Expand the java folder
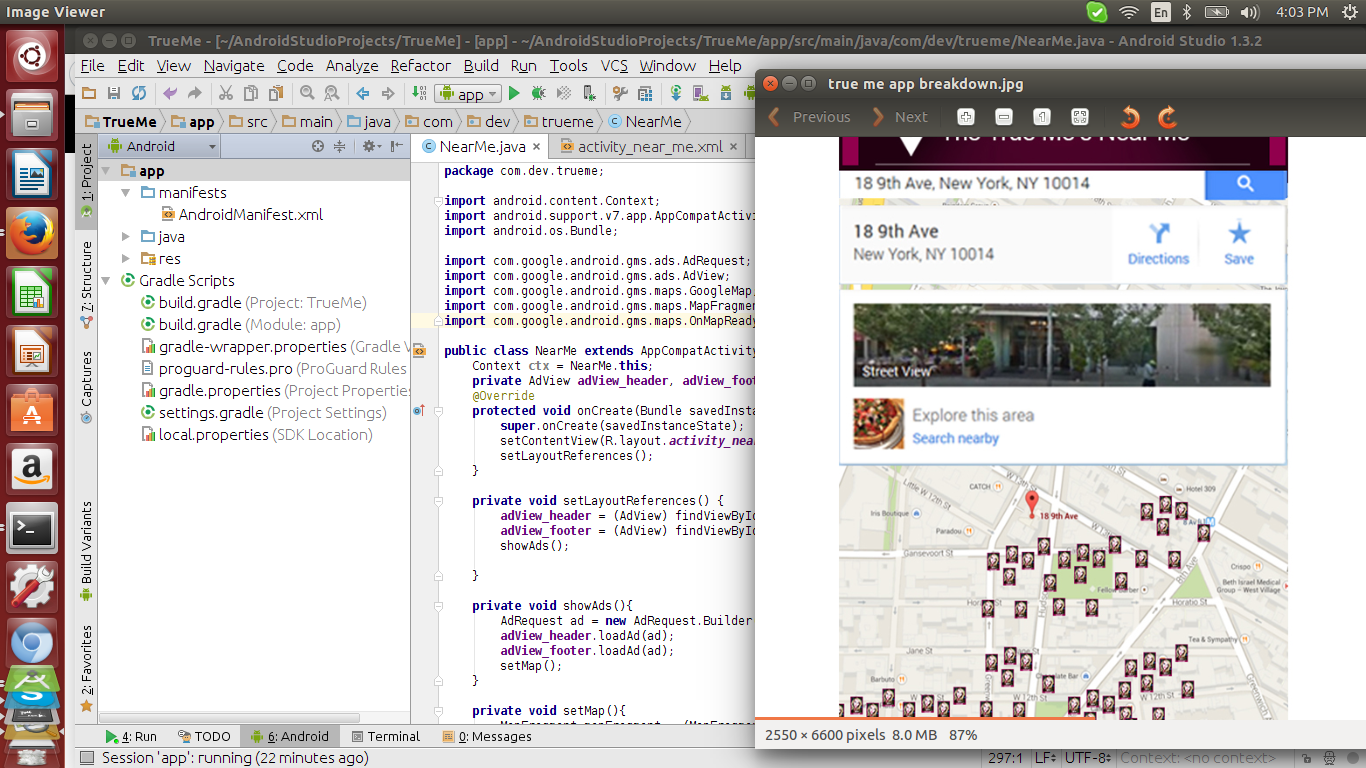This screenshot has height=768, width=1366. (126, 237)
